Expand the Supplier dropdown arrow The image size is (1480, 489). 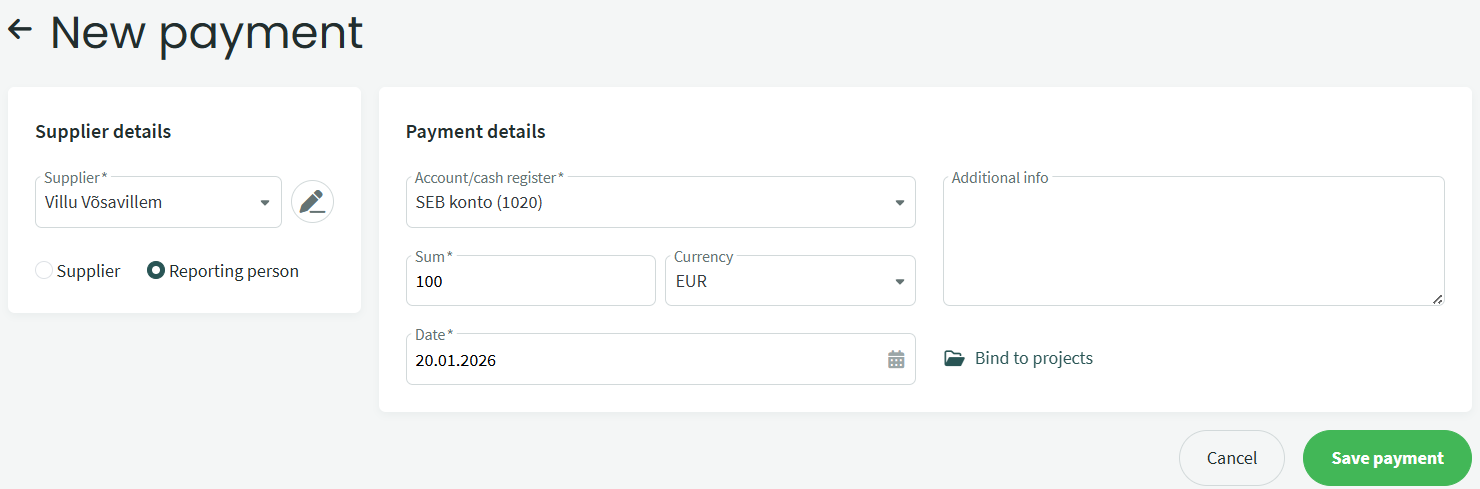[265, 203]
